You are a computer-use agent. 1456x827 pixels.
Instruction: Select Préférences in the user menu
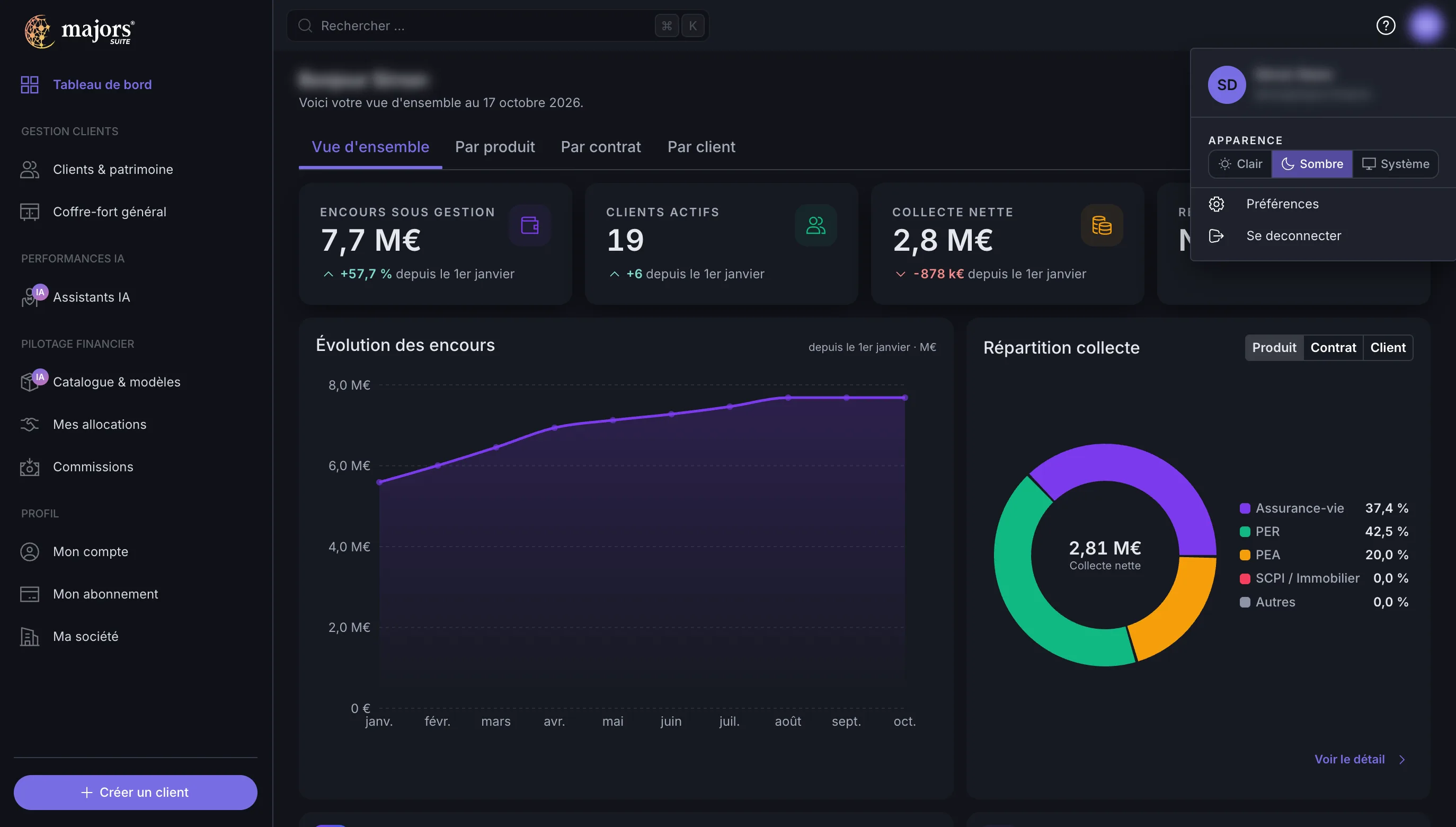tap(1323, 204)
